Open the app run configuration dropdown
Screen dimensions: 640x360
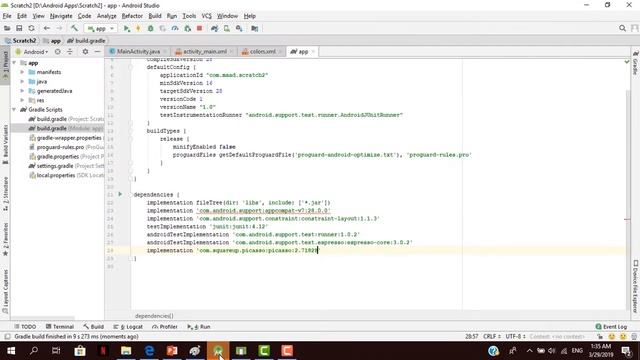point(100,29)
